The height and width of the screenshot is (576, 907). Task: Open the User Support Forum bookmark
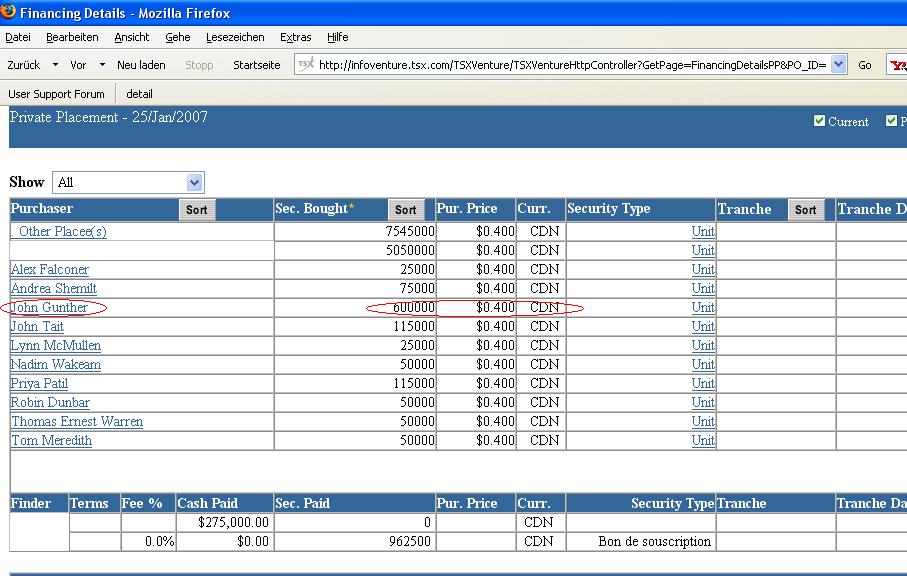[56, 94]
